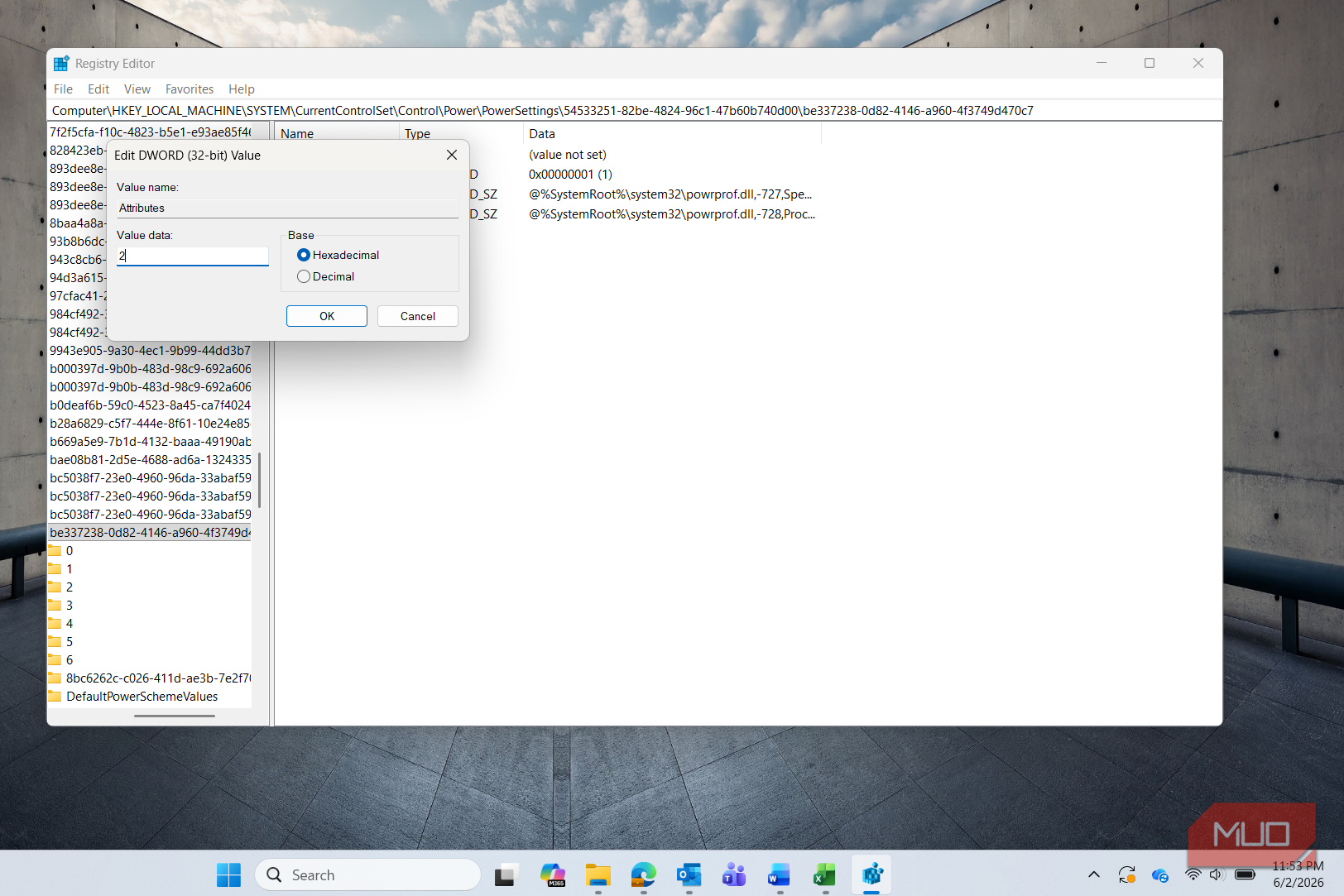This screenshot has height=896, width=1344.
Task: Click the sync tray icon
Action: tap(1127, 874)
